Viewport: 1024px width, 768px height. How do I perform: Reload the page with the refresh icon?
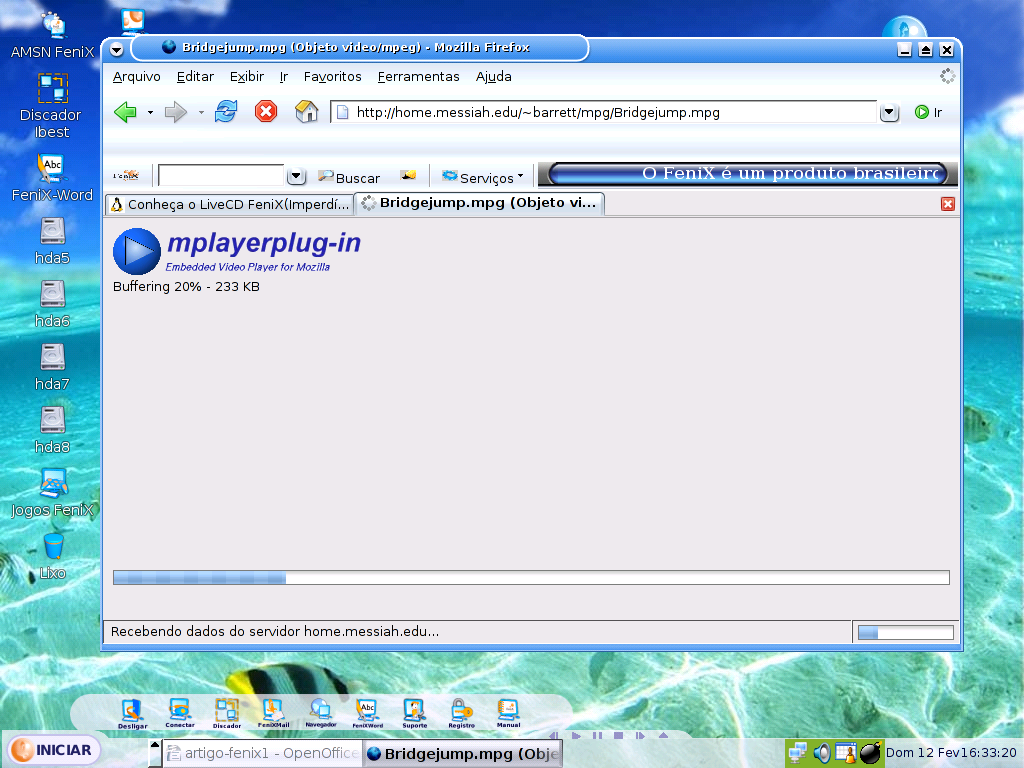tap(226, 112)
